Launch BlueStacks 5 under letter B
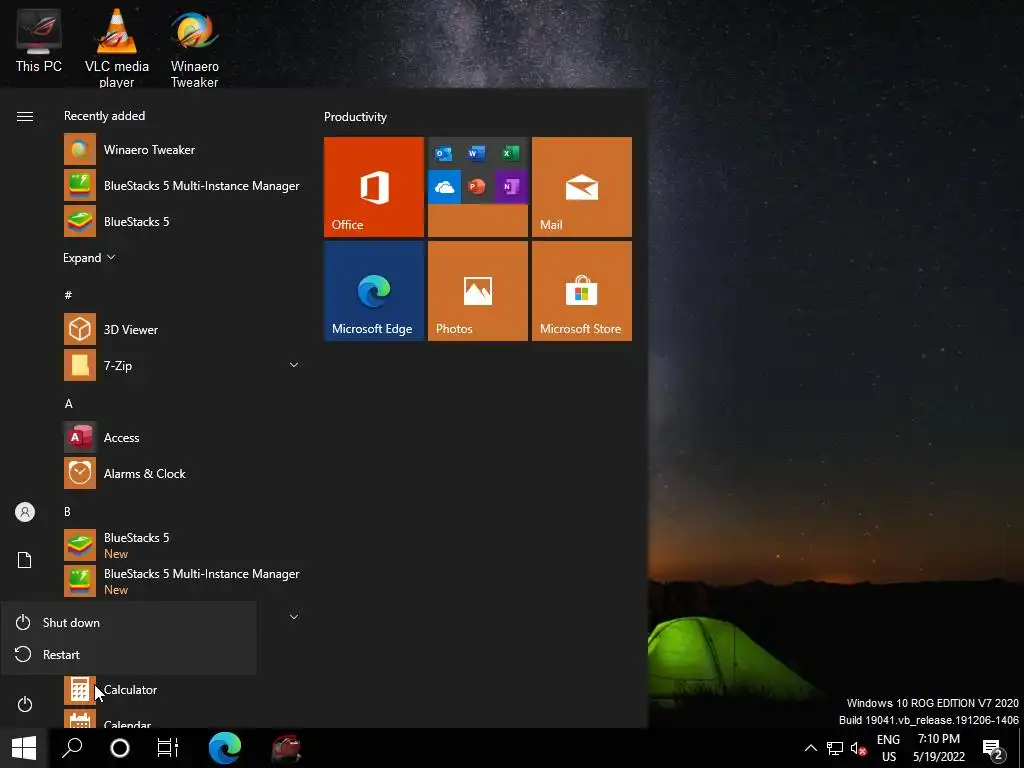Screen dimensions: 1024x768 (183, 545)
